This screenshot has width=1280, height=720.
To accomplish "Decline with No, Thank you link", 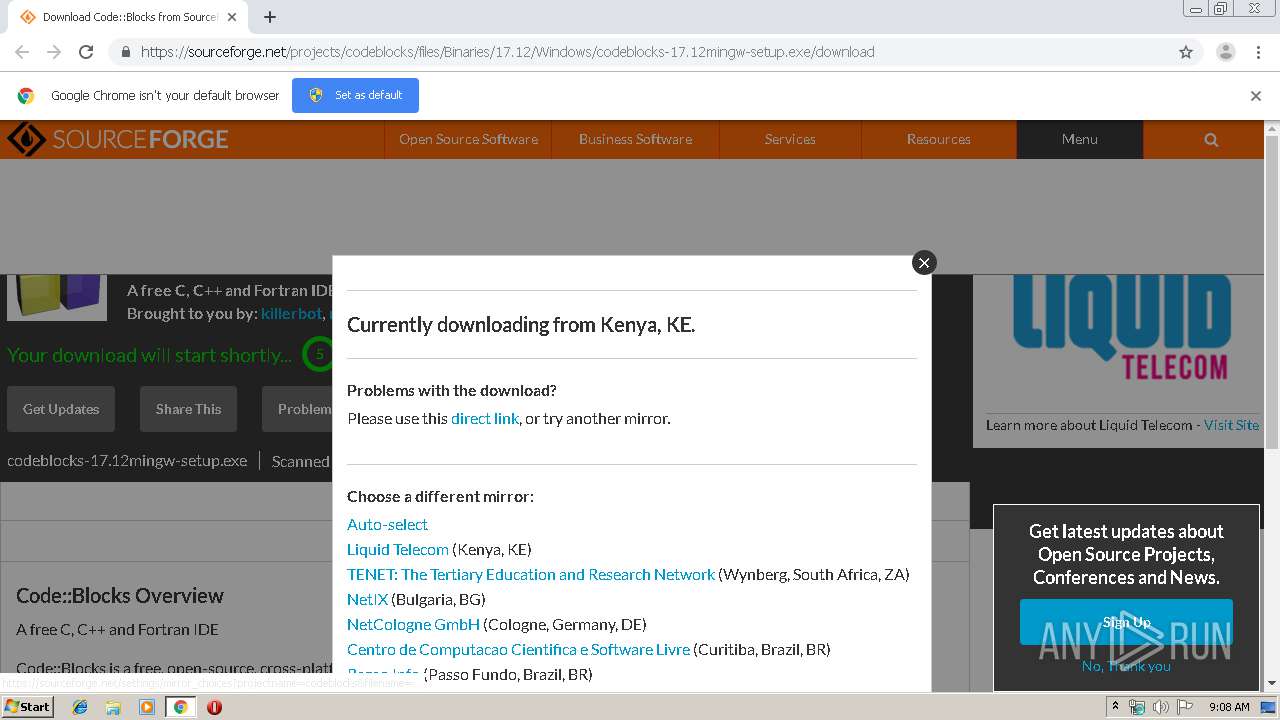I will pyautogui.click(x=1126, y=666).
